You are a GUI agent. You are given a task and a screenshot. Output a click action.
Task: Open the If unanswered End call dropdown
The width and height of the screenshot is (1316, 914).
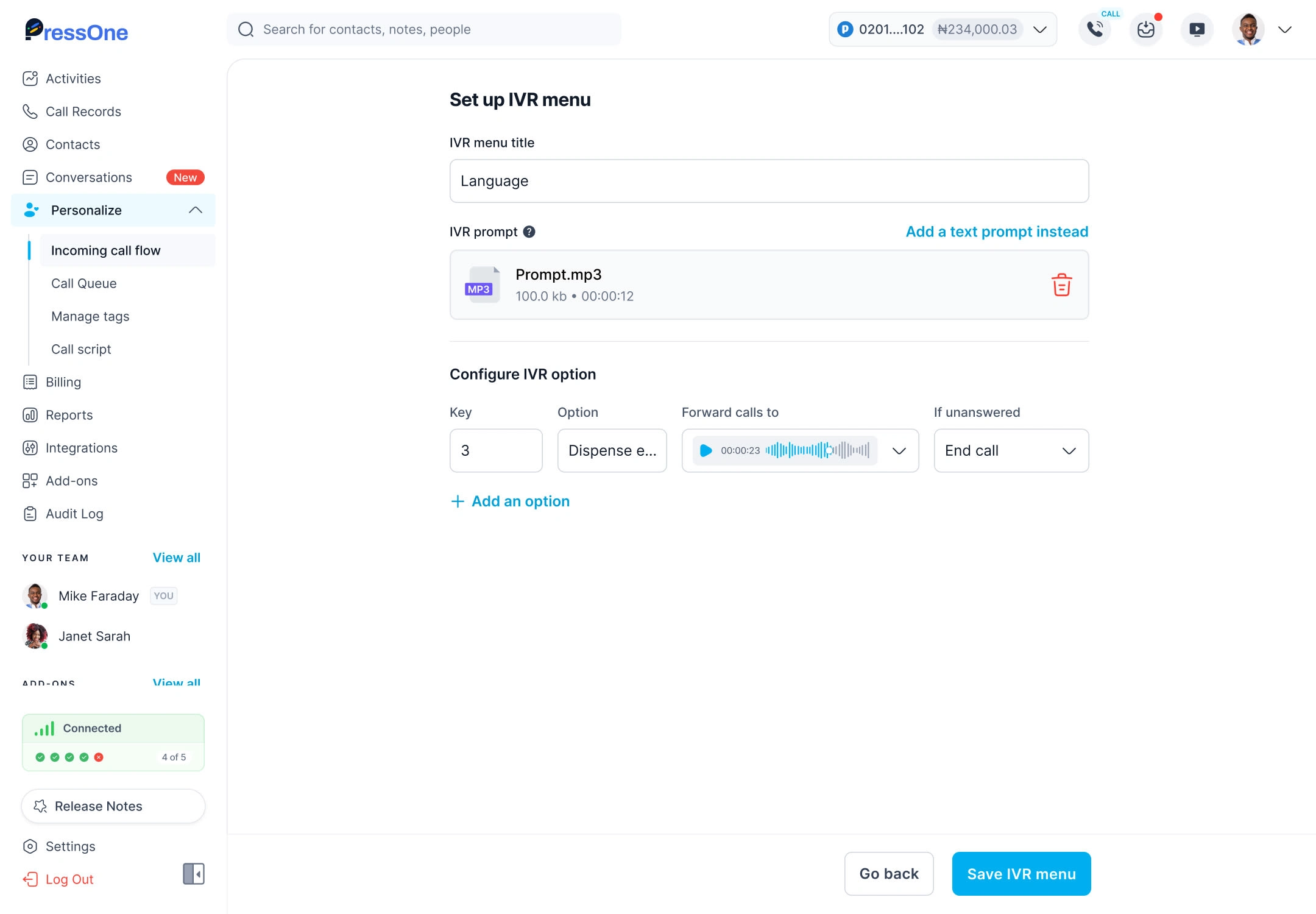point(1011,450)
